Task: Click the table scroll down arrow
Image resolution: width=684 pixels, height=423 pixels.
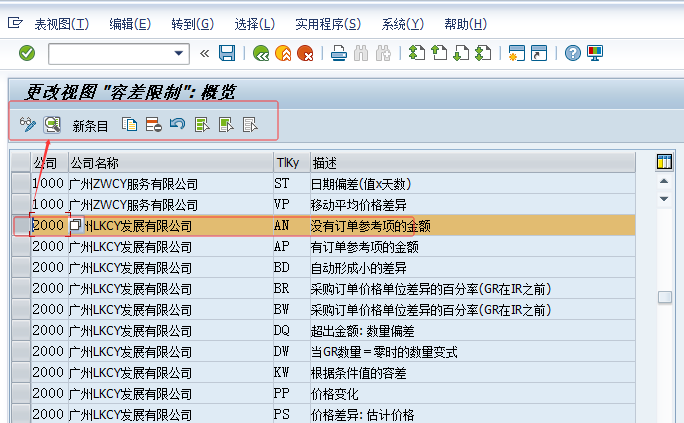Action: [664, 198]
